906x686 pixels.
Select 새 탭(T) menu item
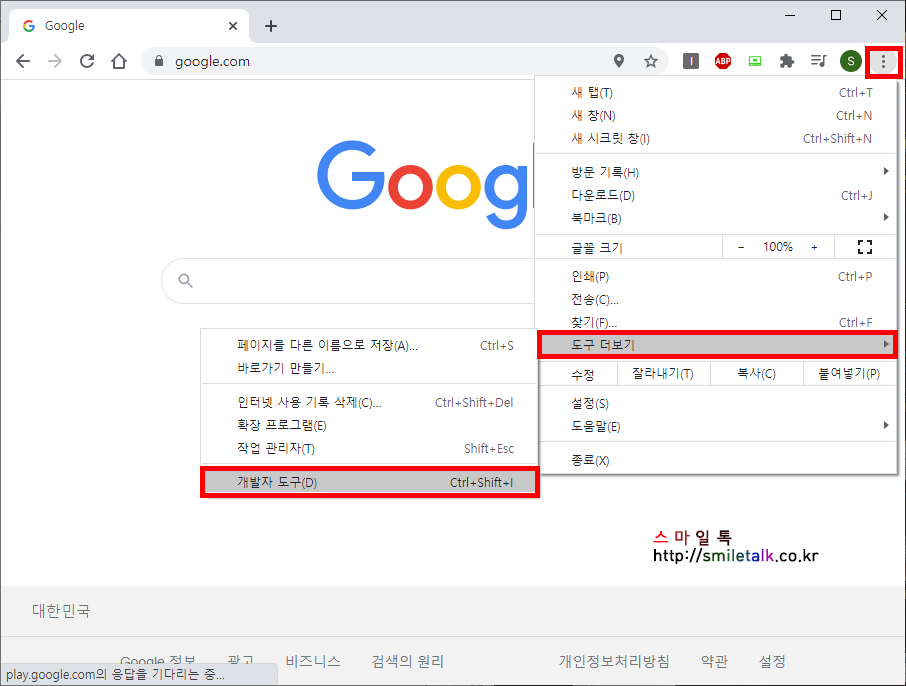(716, 92)
